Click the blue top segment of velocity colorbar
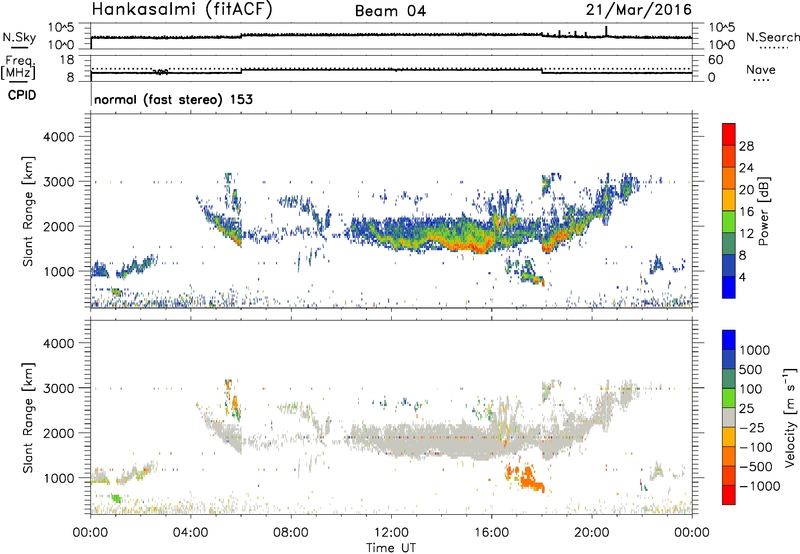Image resolution: width=800 pixels, height=554 pixels. [x=729, y=340]
